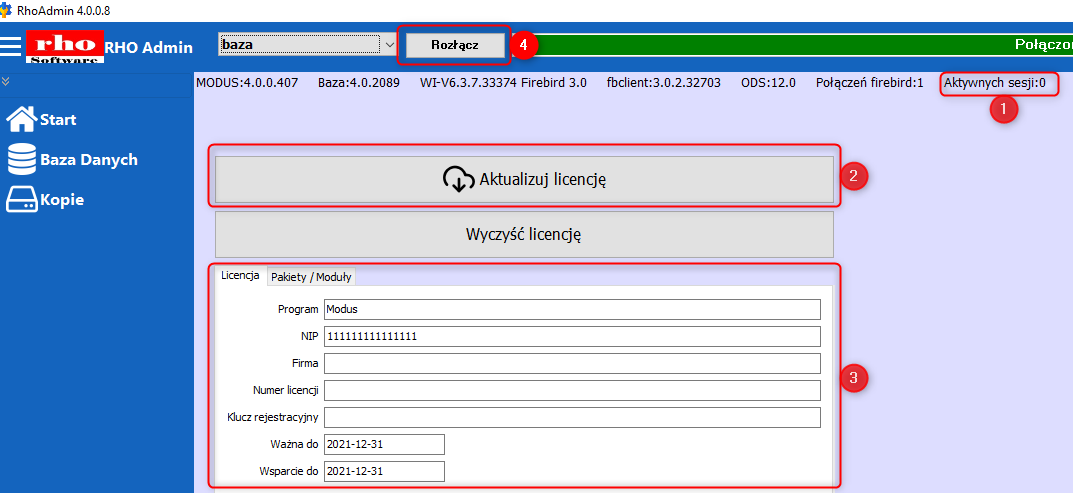Click the Baza:4.0.2089 status text
Screen dimensions: 1073x493
click(x=359, y=84)
